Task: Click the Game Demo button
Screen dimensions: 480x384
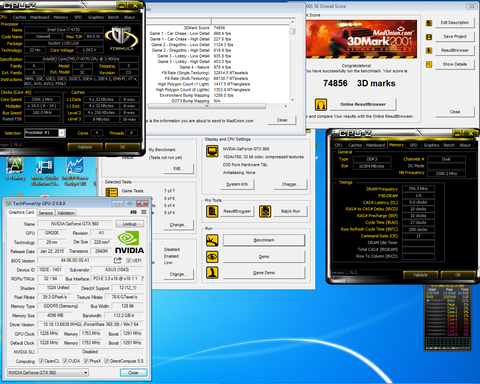Action: [x=264, y=273]
